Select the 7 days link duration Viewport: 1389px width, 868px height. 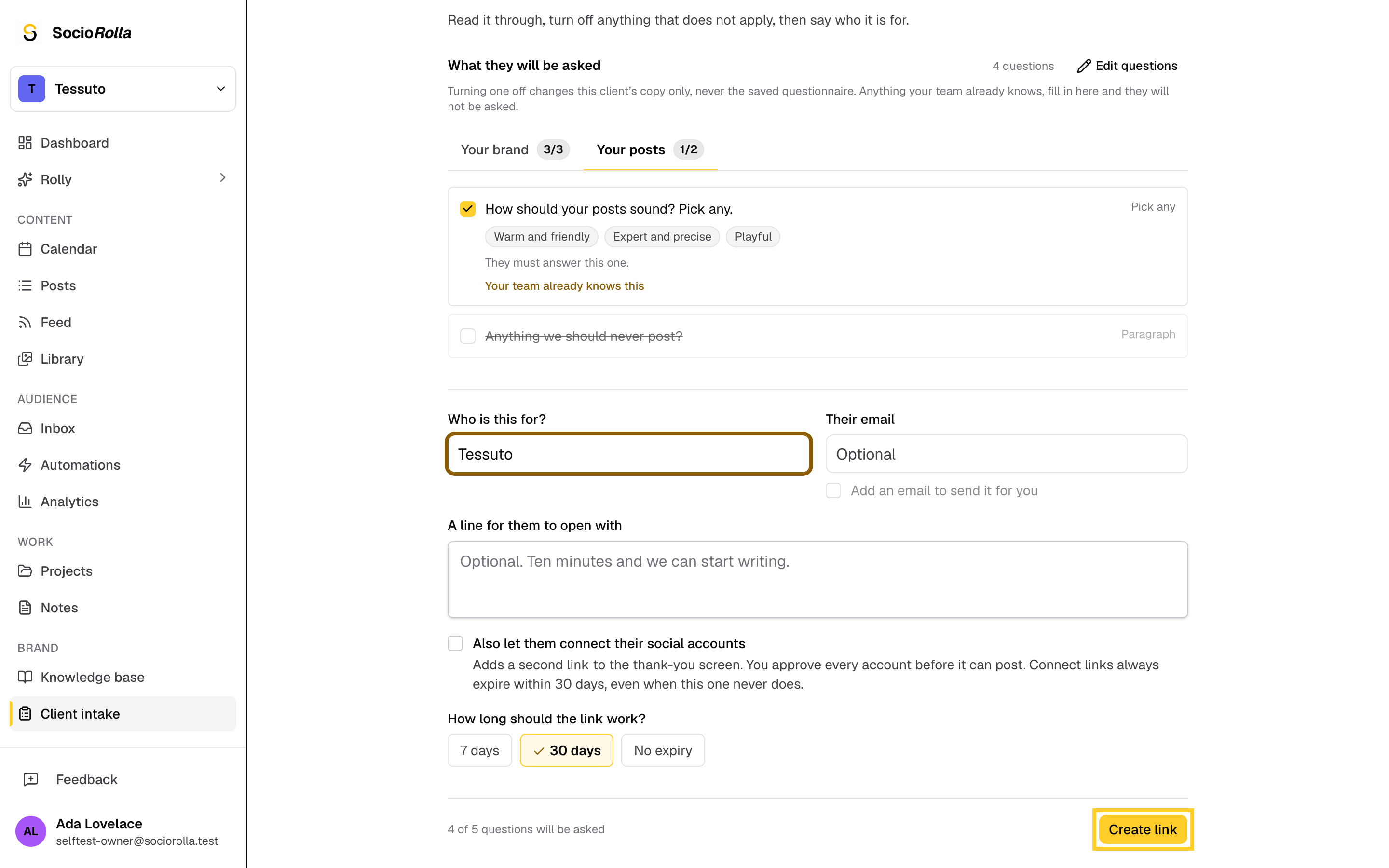tap(479, 750)
